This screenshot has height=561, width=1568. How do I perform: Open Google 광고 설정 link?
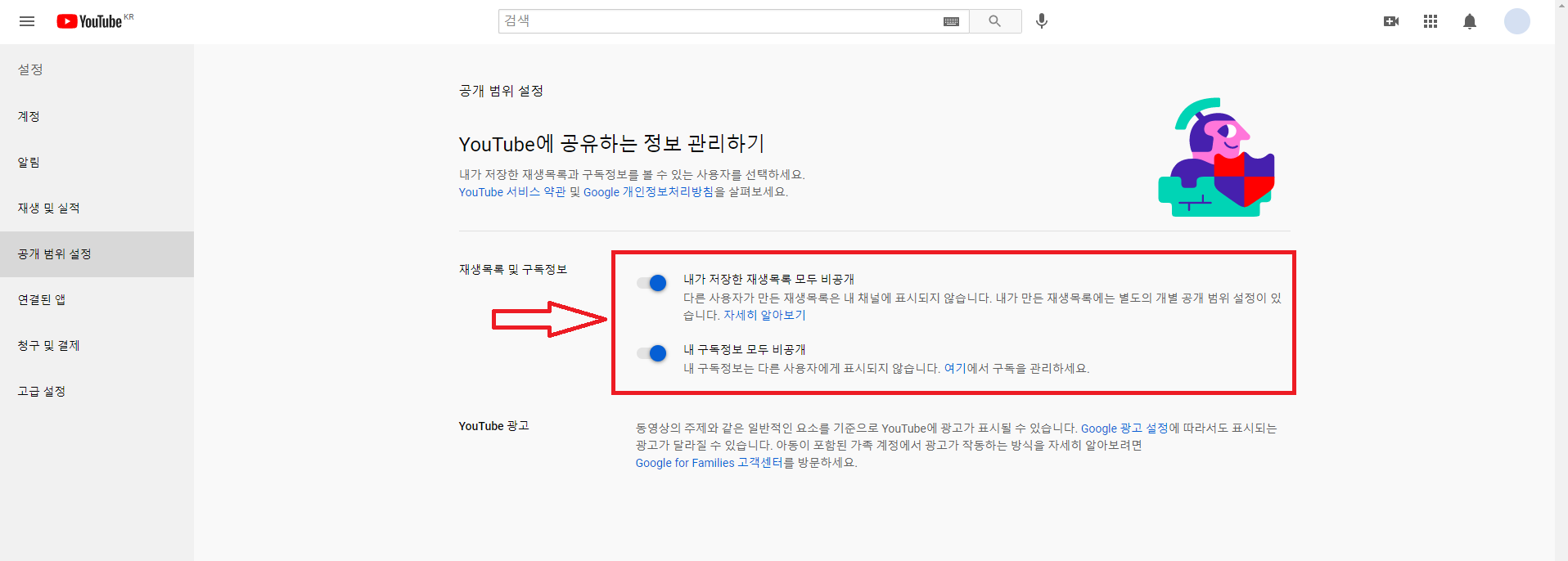tap(1124, 429)
